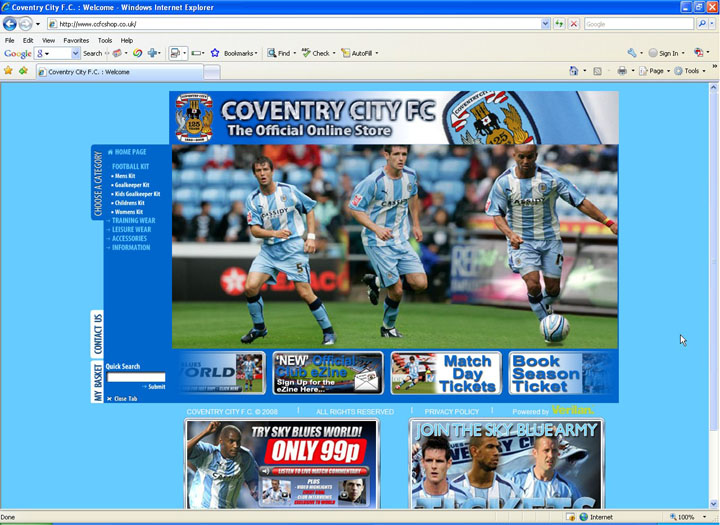Click the Favorites Center star icon
Viewport: 720px width, 525px height.
(x=9, y=71)
